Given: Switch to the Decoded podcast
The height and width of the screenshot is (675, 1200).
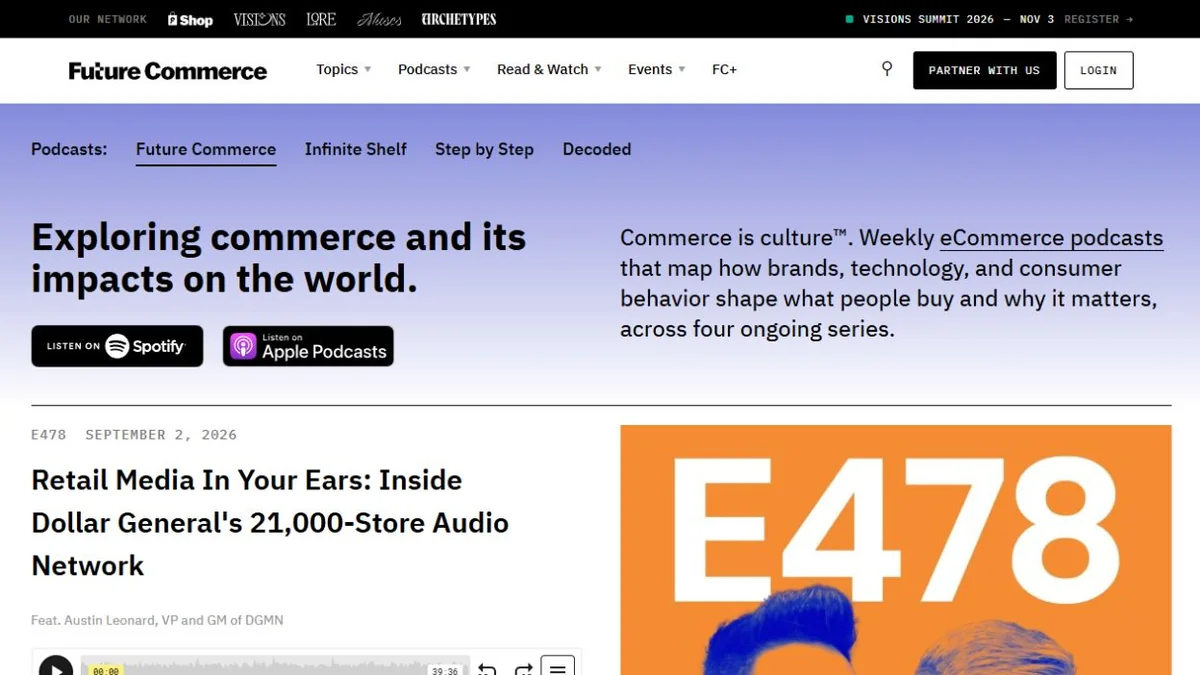Looking at the screenshot, I should point(597,149).
